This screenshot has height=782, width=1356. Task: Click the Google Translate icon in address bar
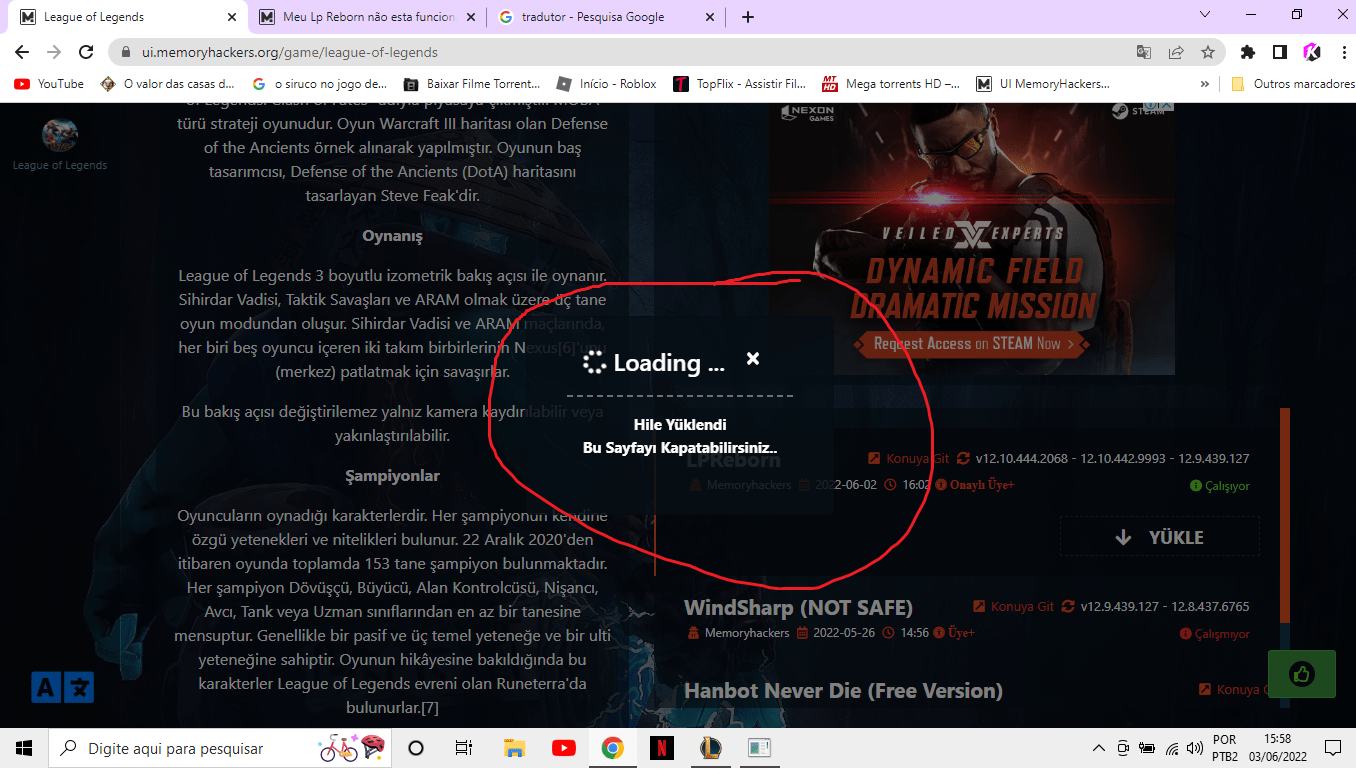click(1144, 52)
